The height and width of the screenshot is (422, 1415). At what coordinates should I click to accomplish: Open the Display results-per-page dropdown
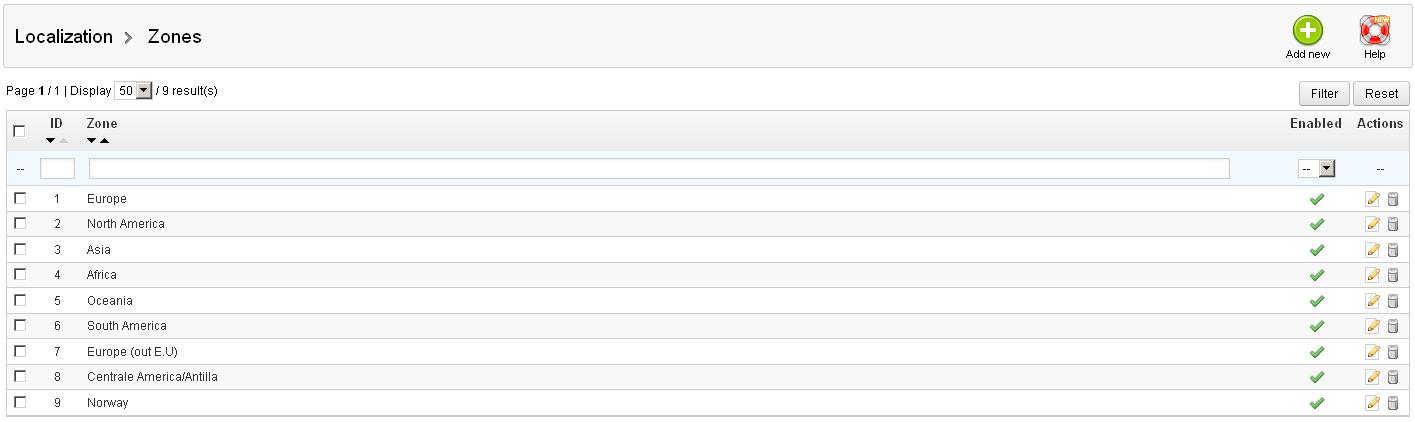pyautogui.click(x=134, y=91)
